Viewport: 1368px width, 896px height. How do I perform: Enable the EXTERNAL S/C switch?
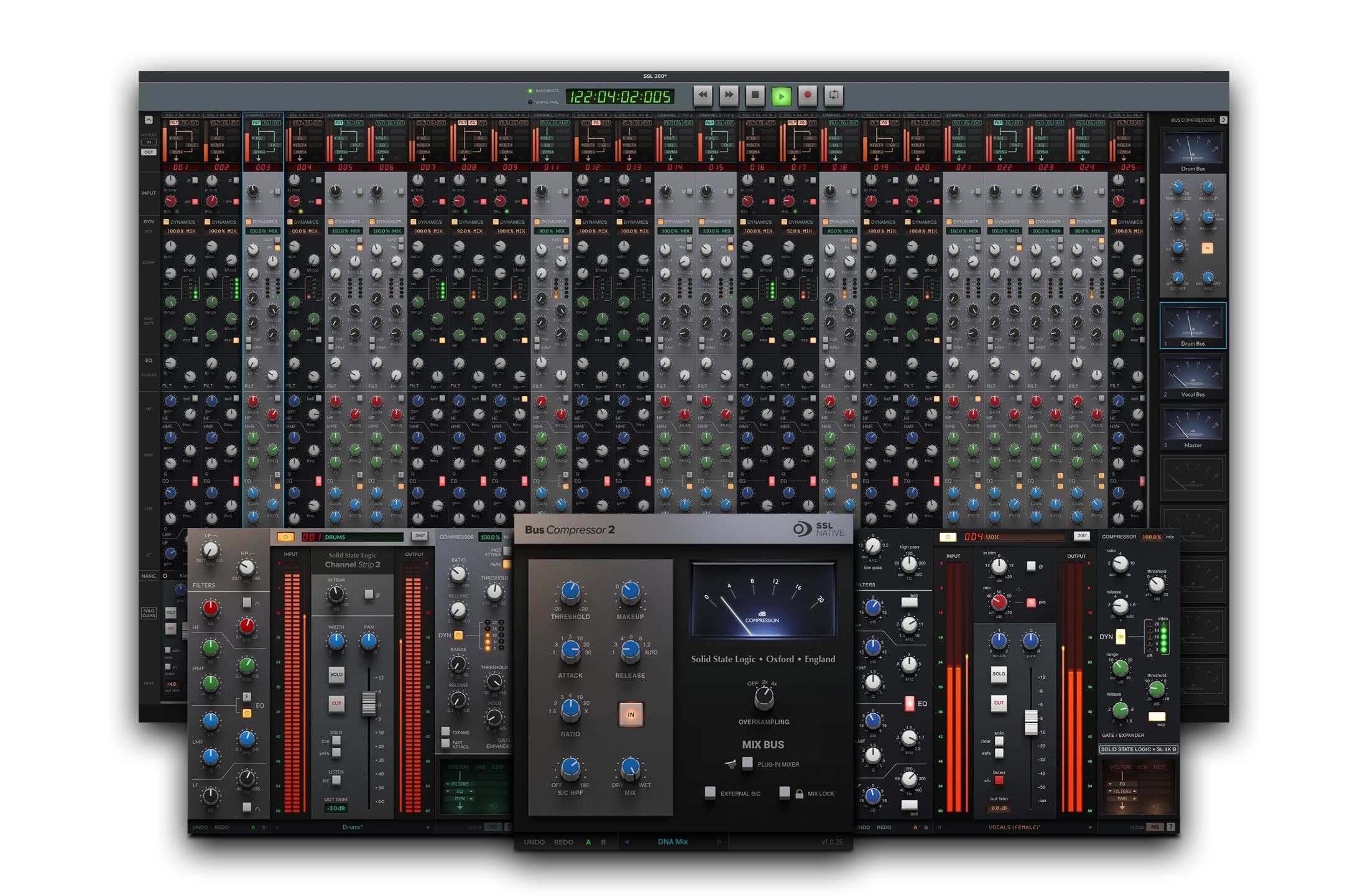point(709,793)
